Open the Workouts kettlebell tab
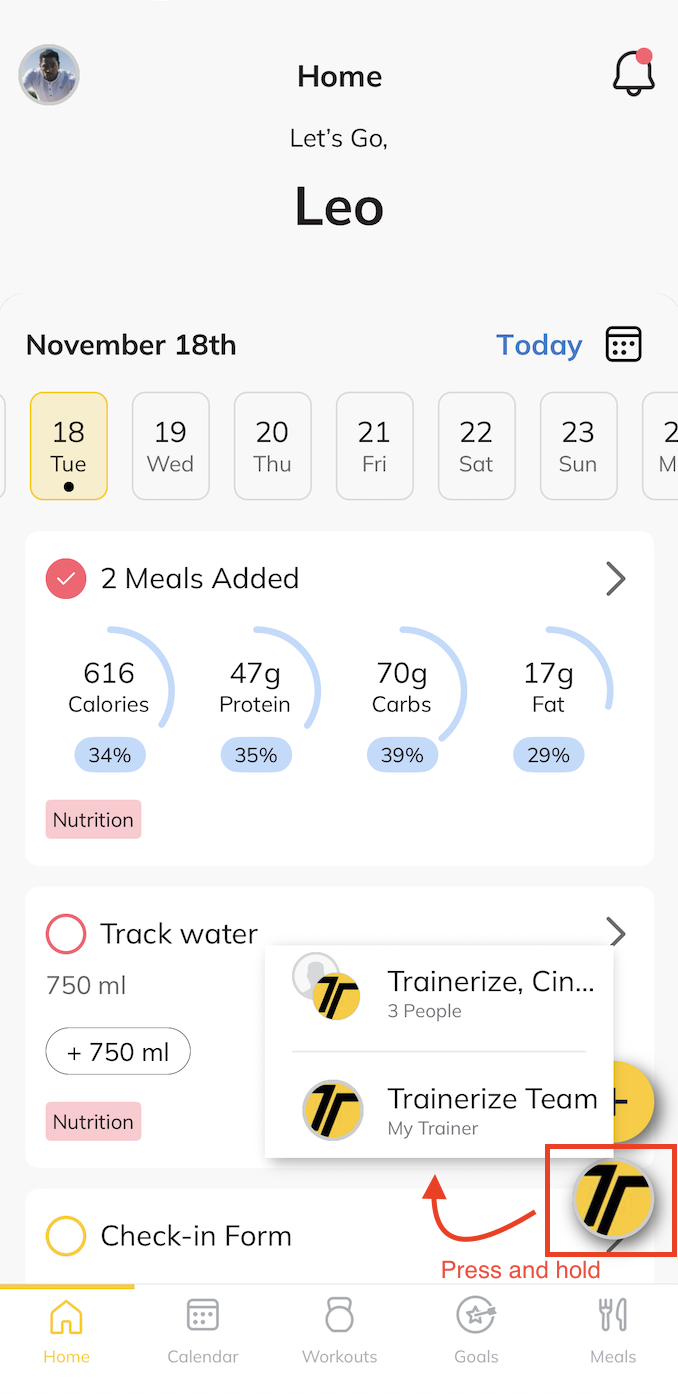This screenshot has height=1394, width=678. click(x=339, y=1329)
